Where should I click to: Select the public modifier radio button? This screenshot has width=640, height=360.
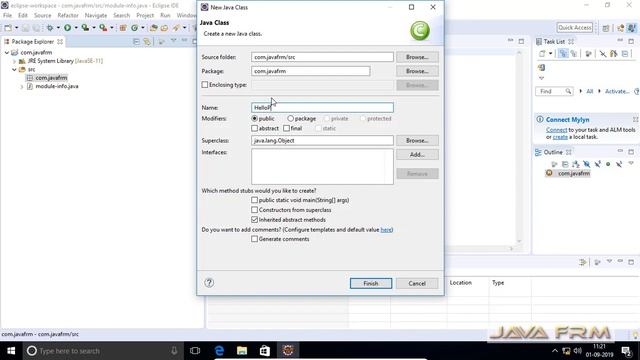click(254, 118)
